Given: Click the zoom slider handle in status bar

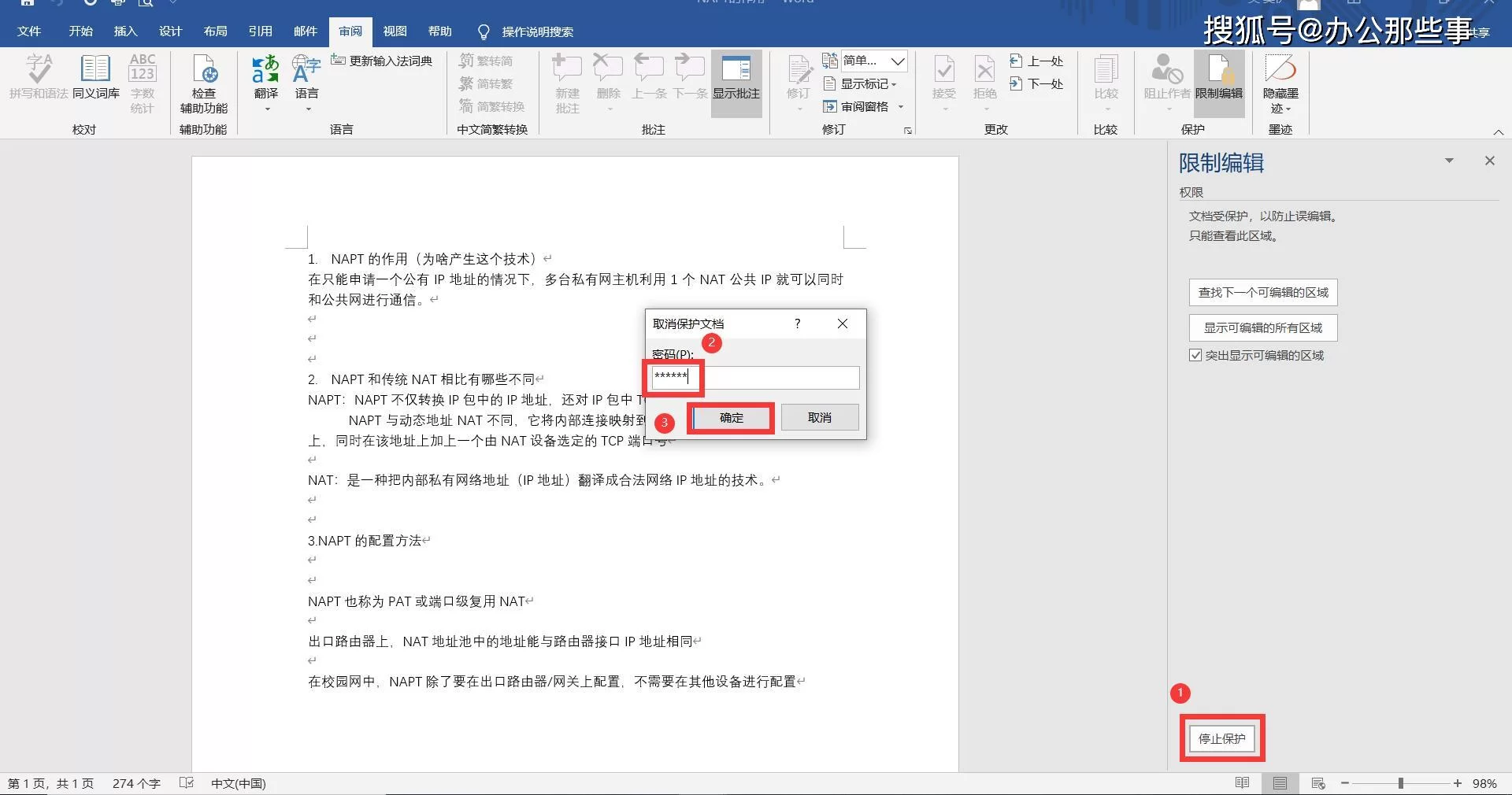Looking at the screenshot, I should click(1400, 783).
